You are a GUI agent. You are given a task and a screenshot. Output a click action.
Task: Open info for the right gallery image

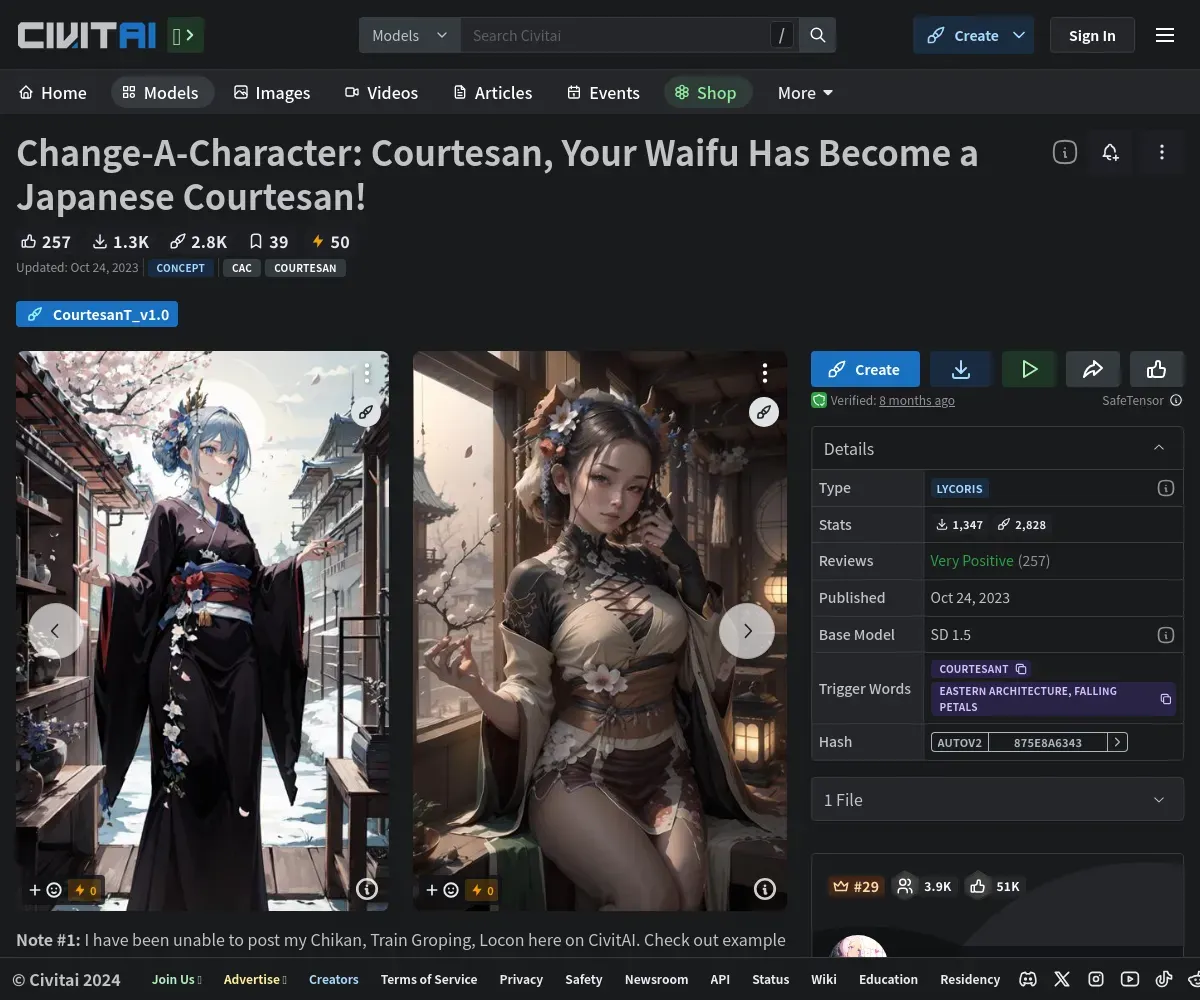[764, 889]
